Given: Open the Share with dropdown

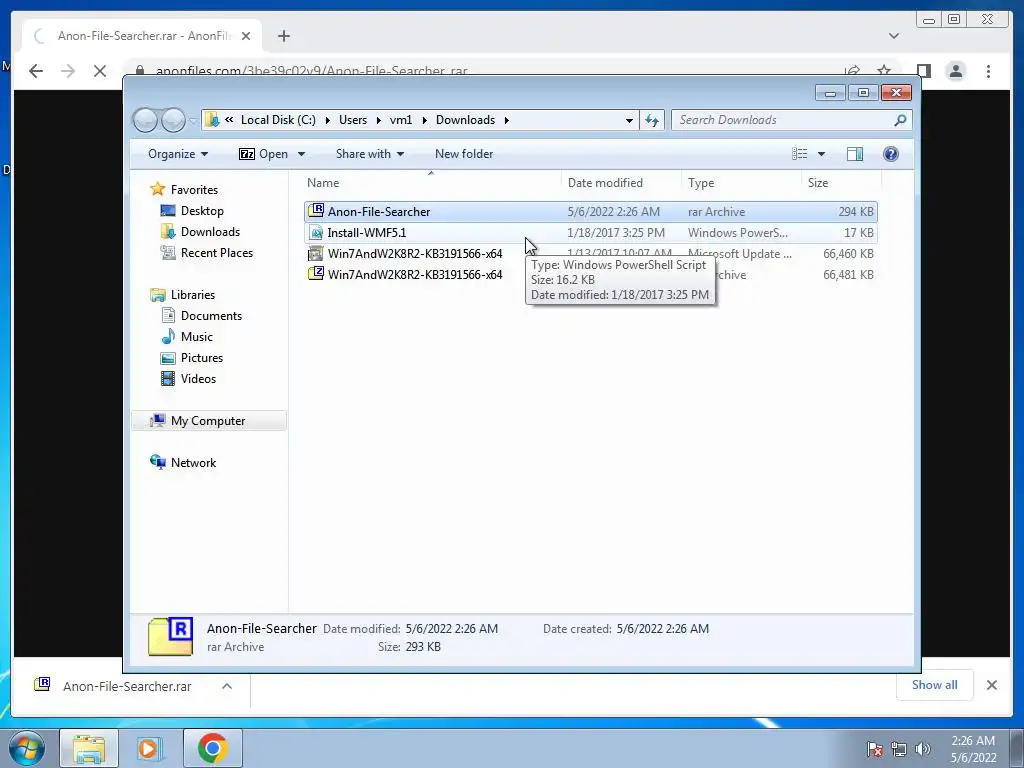Looking at the screenshot, I should (370, 154).
